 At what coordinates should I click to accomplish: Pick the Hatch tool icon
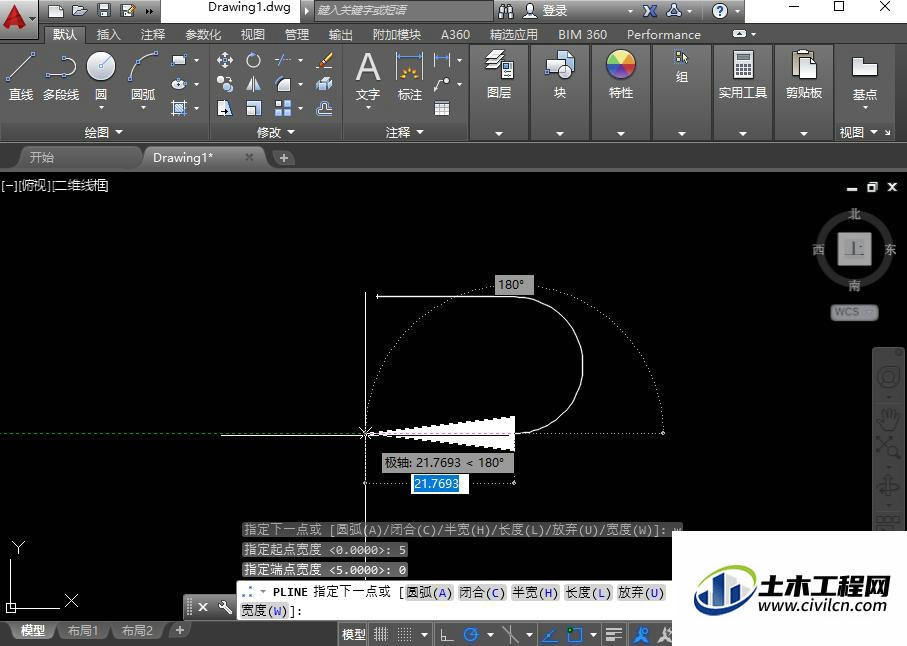coord(179,108)
